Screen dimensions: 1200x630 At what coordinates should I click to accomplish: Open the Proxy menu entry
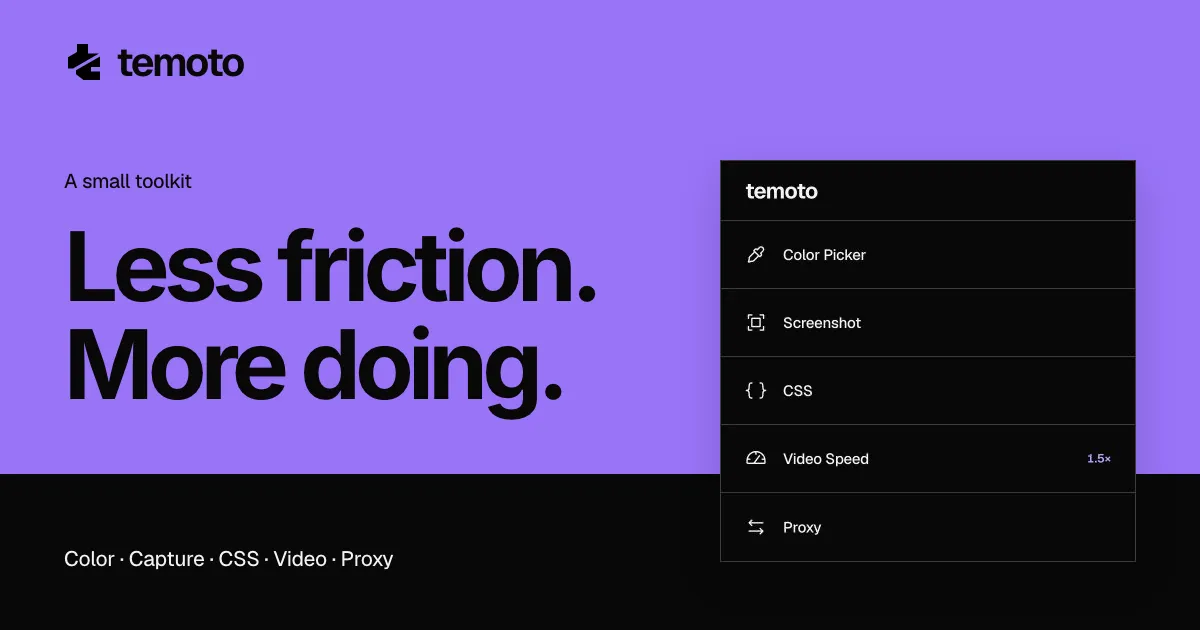[928, 527]
